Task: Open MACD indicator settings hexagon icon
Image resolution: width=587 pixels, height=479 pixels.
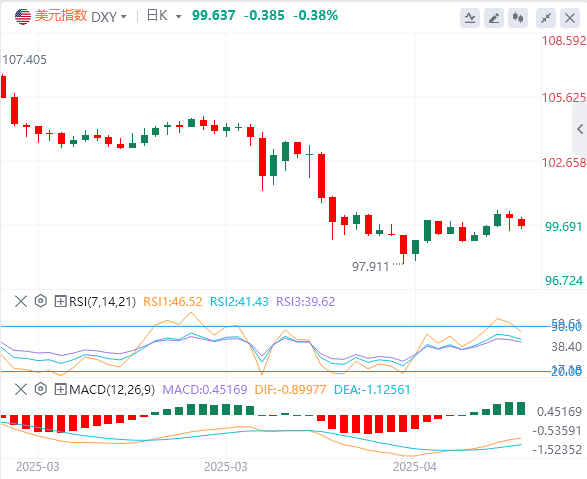Action: point(40,389)
